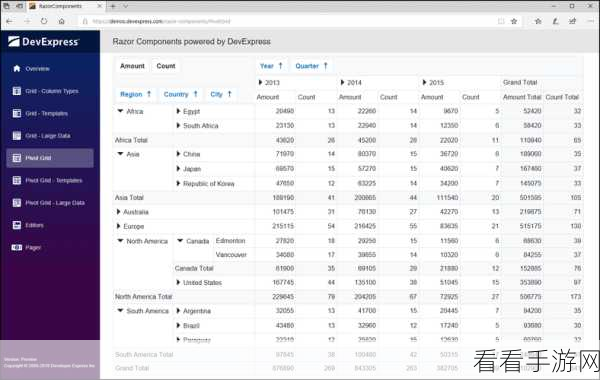The image size is (600, 380).
Task: Open a new browser tab with the plus
Action: (113, 6)
